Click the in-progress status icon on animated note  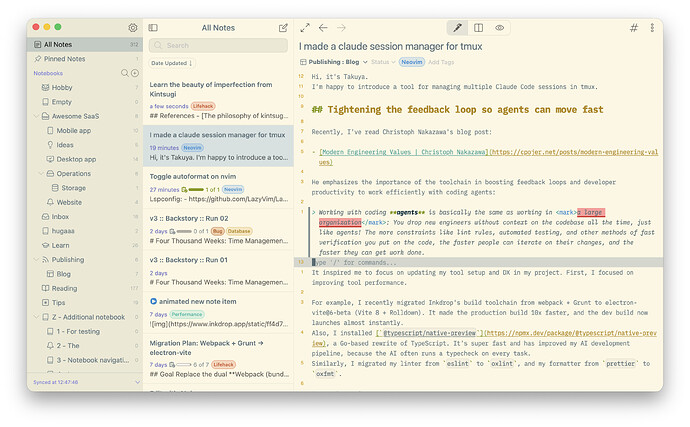[153, 302]
